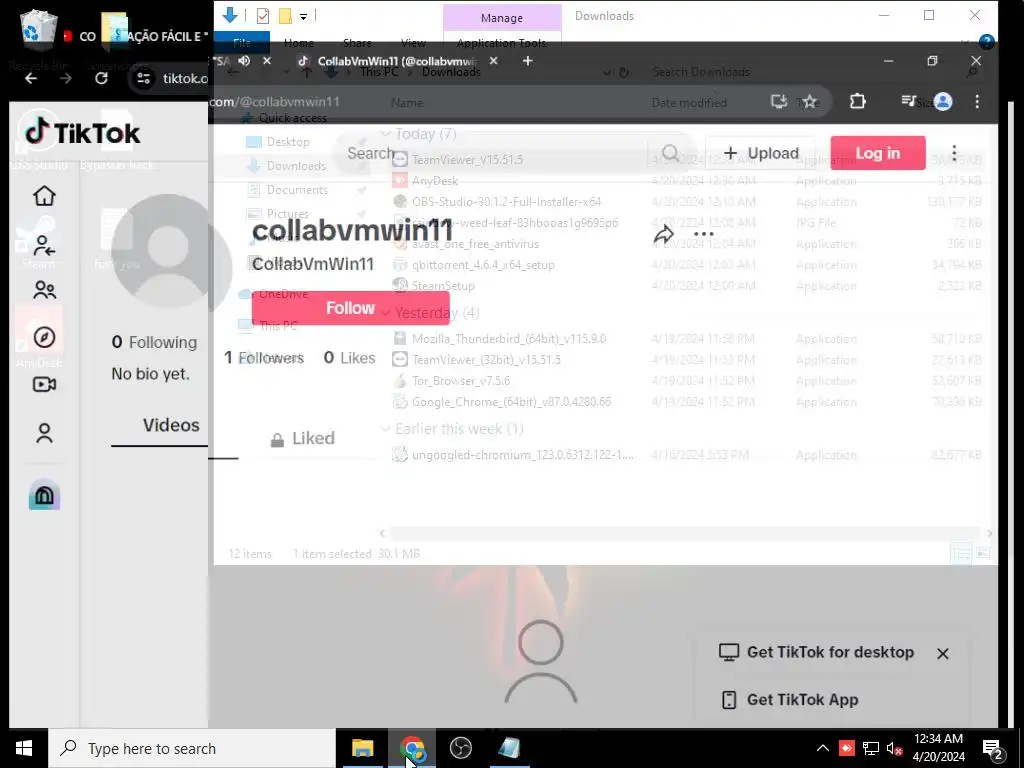Collapse the Yesterday (4) group
1024x768 pixels.
[385, 313]
